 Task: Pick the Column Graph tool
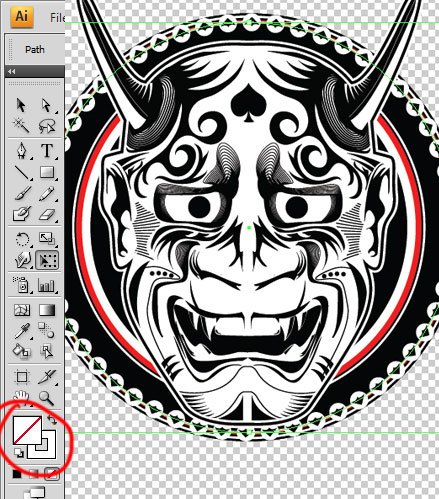coord(46,285)
